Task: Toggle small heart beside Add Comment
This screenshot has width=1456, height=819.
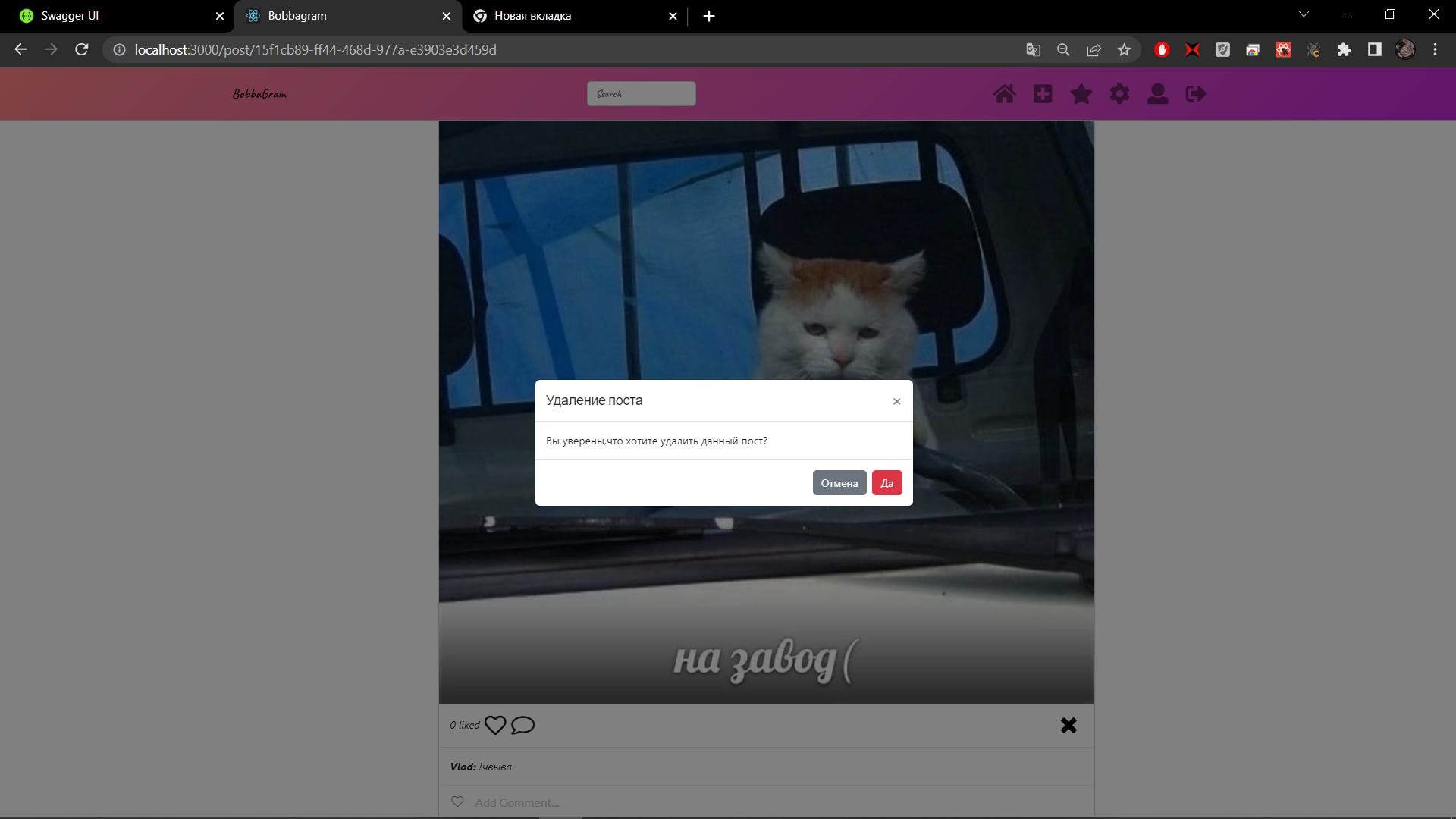Action: click(x=457, y=802)
